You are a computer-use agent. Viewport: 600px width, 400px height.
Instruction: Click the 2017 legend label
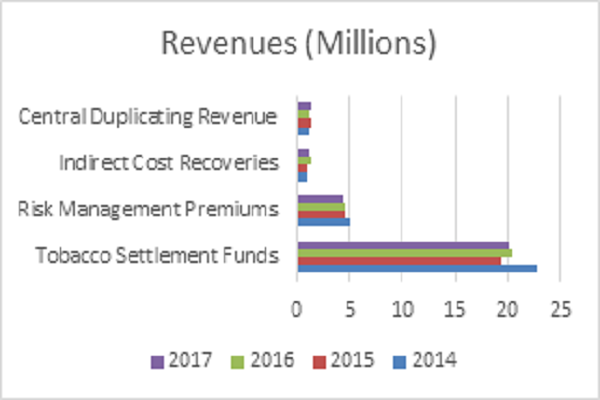[190, 360]
